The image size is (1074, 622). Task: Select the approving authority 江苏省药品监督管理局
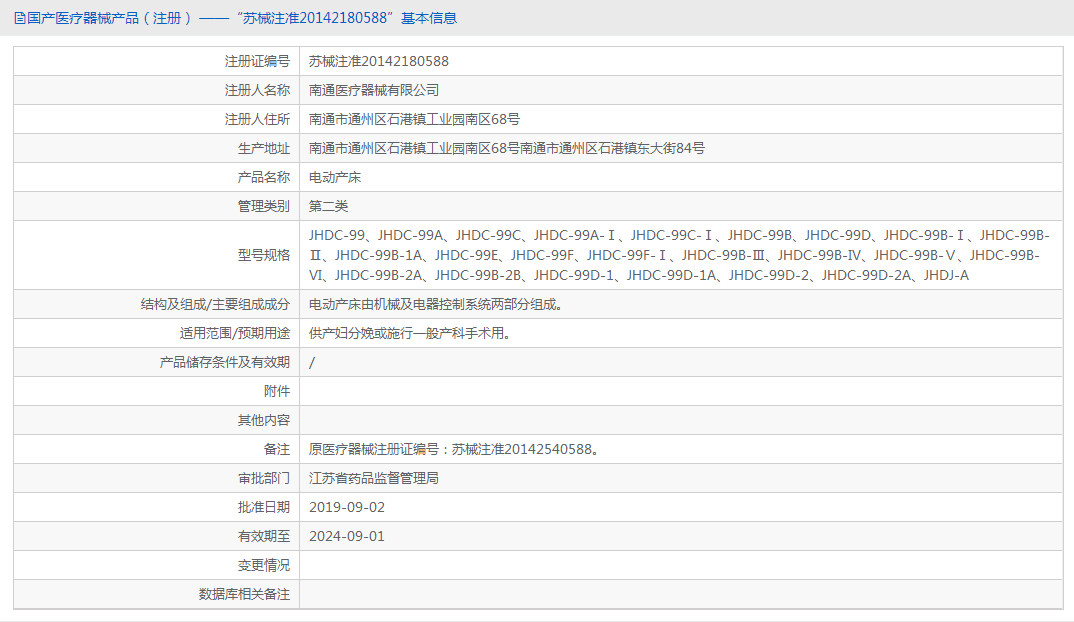click(x=374, y=478)
